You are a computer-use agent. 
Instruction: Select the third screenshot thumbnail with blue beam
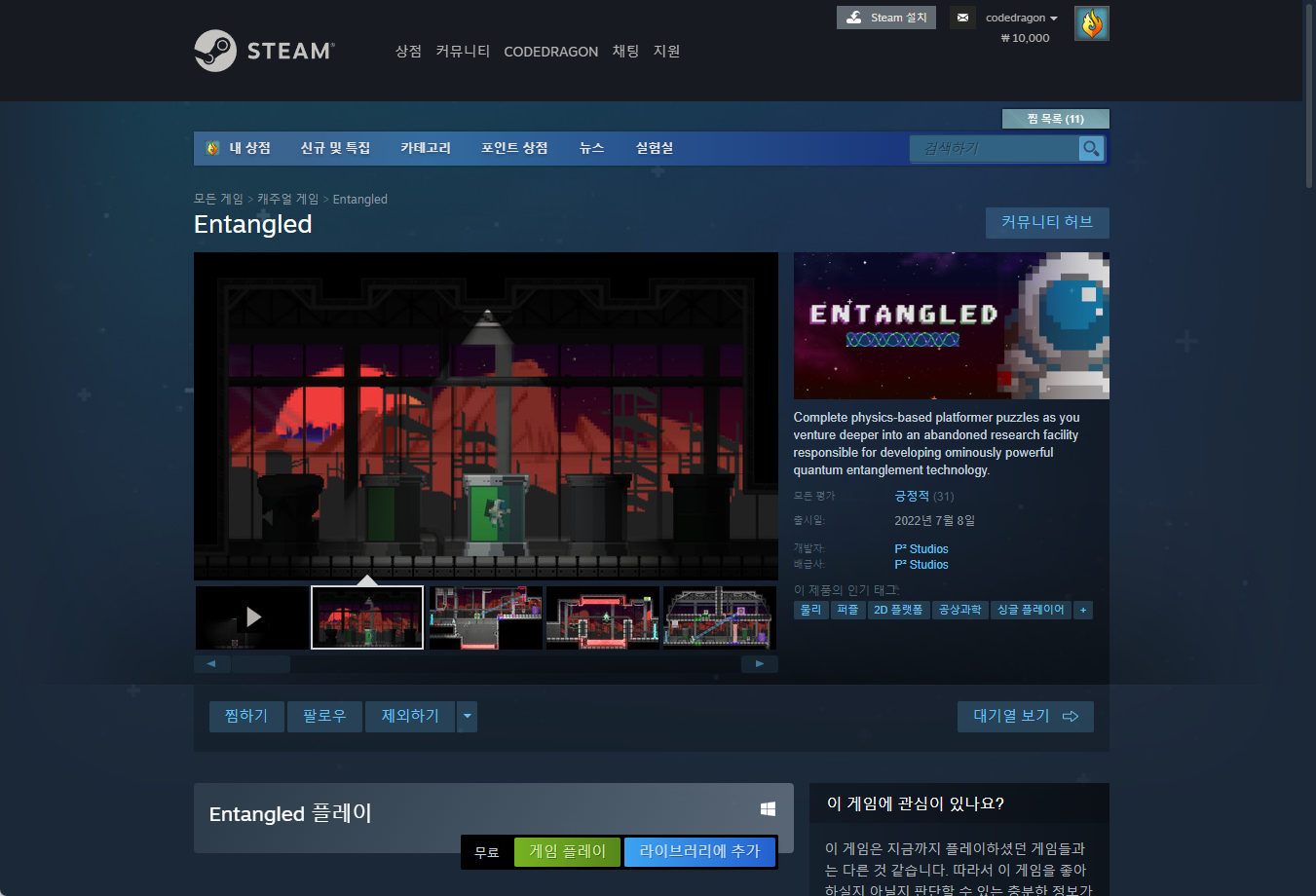pyautogui.click(x=485, y=616)
